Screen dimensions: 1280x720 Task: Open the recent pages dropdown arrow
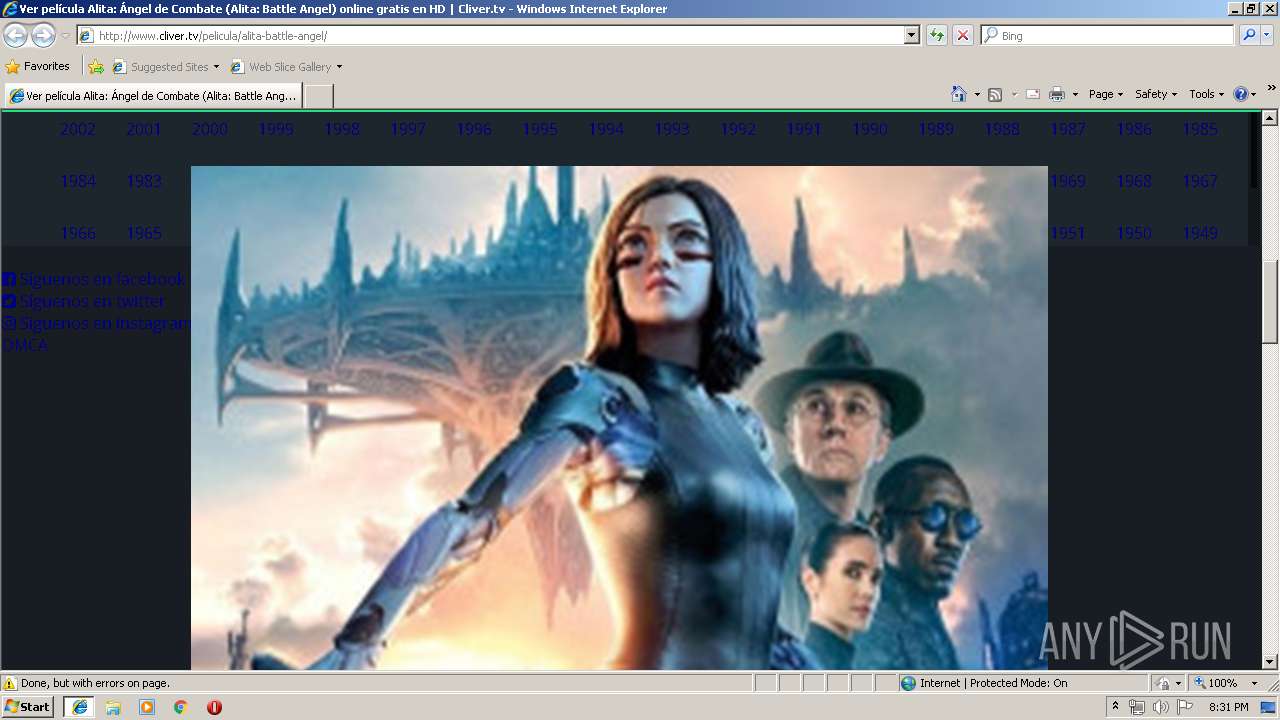click(65, 36)
